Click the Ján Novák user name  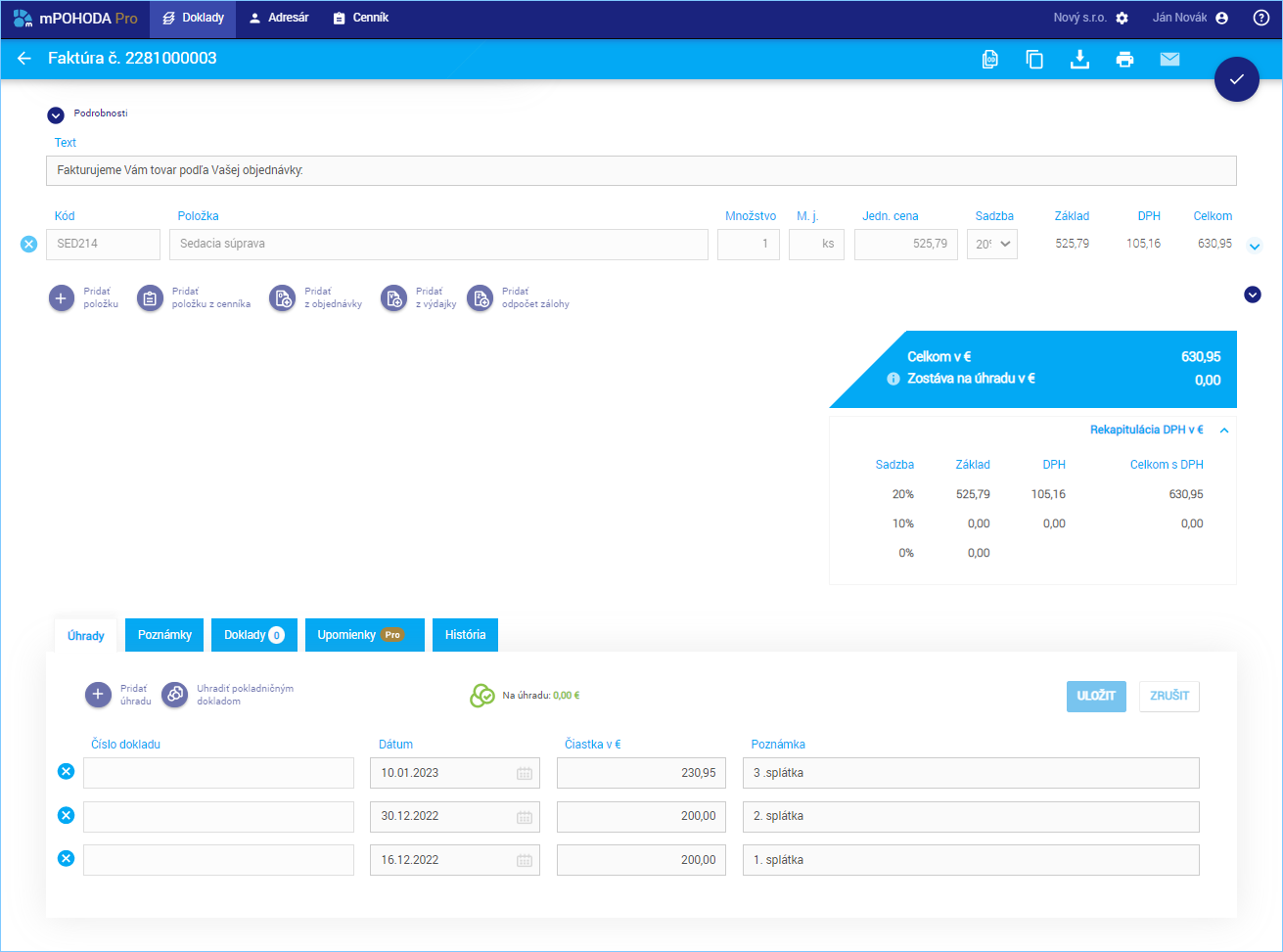pyautogui.click(x=1180, y=18)
